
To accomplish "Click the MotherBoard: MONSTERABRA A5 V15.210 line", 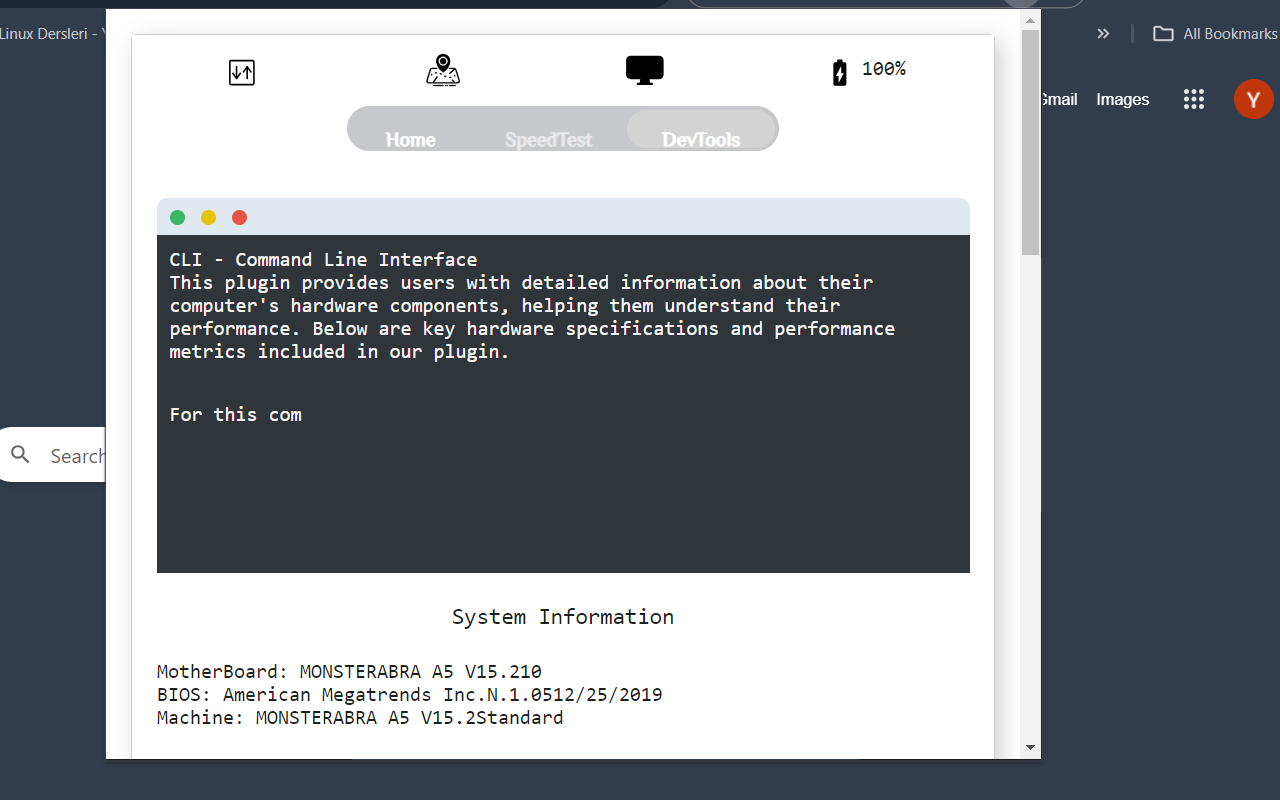I will [x=349, y=672].
